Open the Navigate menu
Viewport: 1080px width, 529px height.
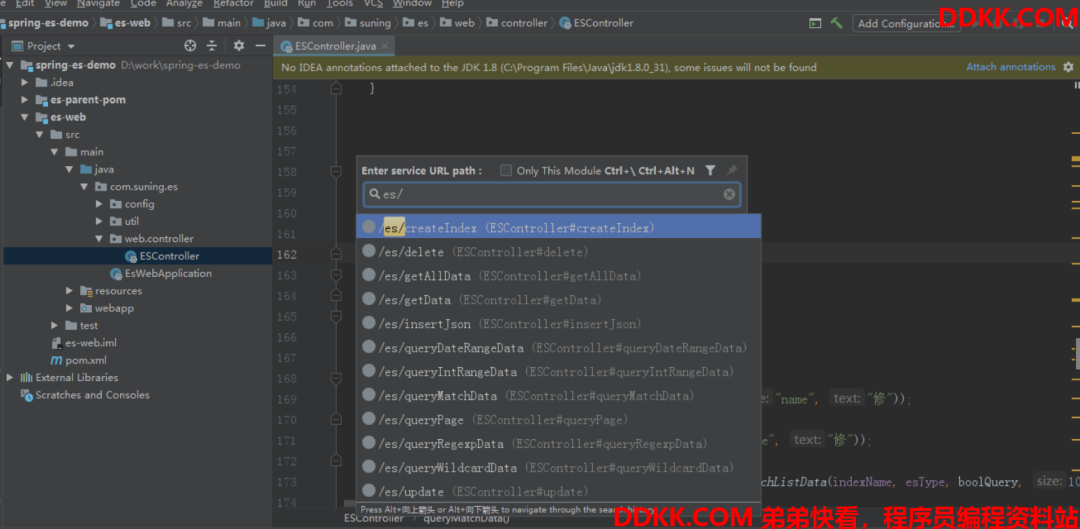98,3
